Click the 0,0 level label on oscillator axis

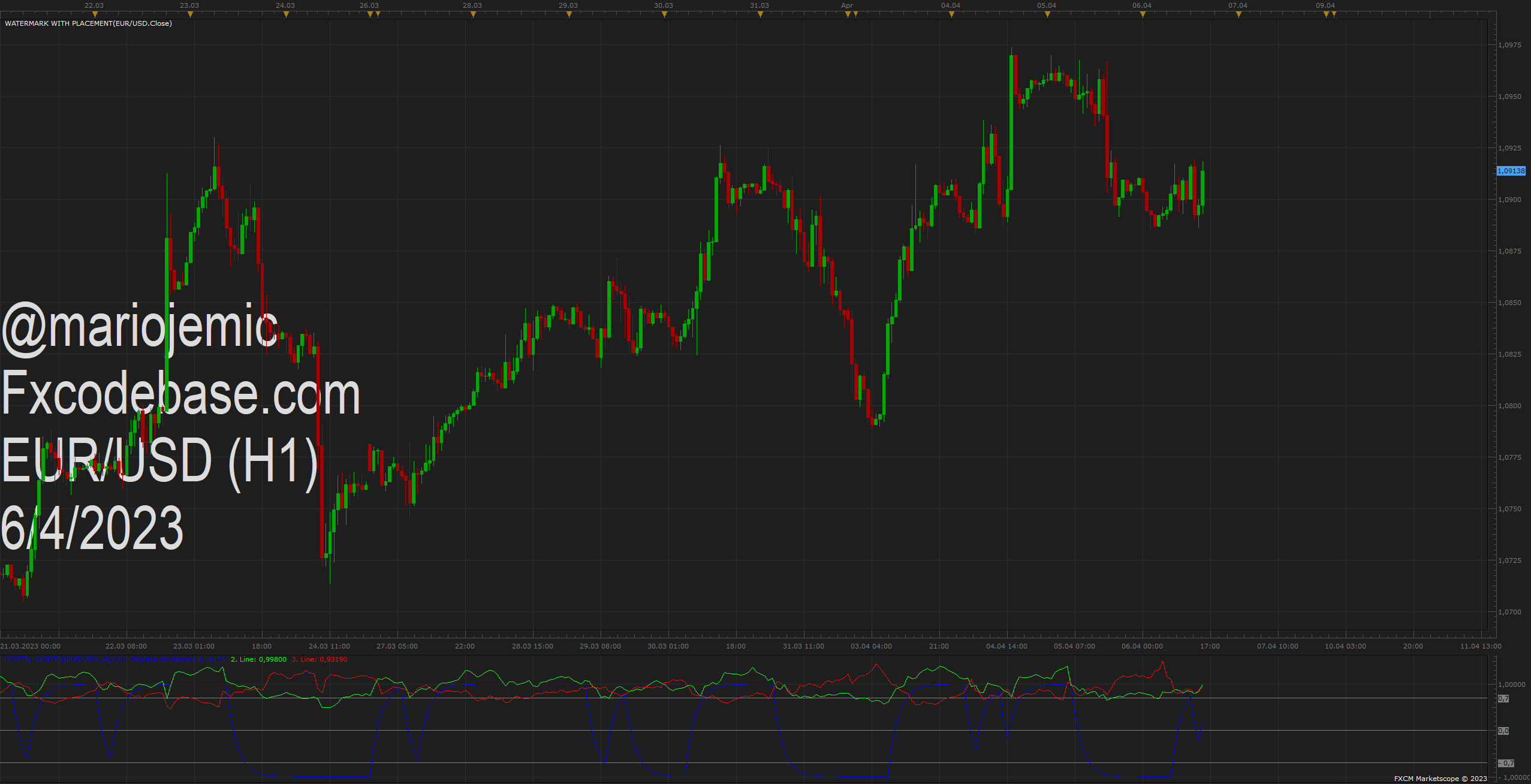click(1503, 731)
